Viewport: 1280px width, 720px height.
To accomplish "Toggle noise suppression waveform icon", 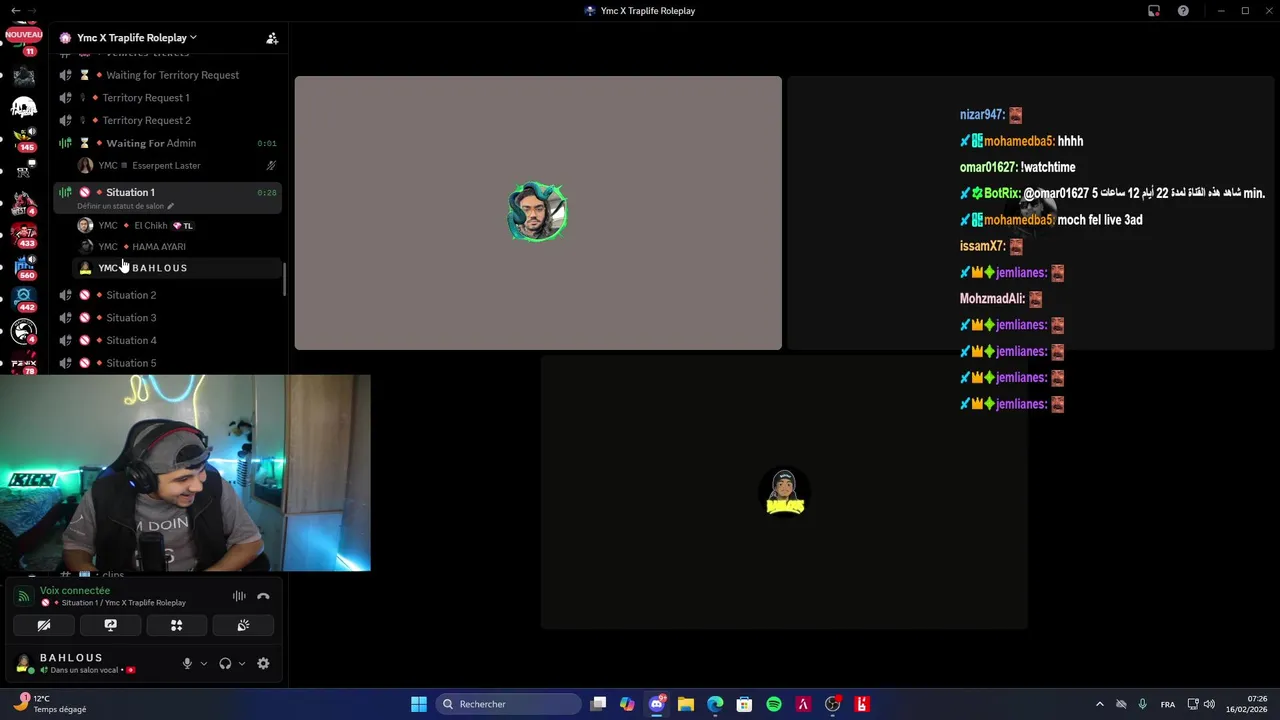I will [x=239, y=596].
